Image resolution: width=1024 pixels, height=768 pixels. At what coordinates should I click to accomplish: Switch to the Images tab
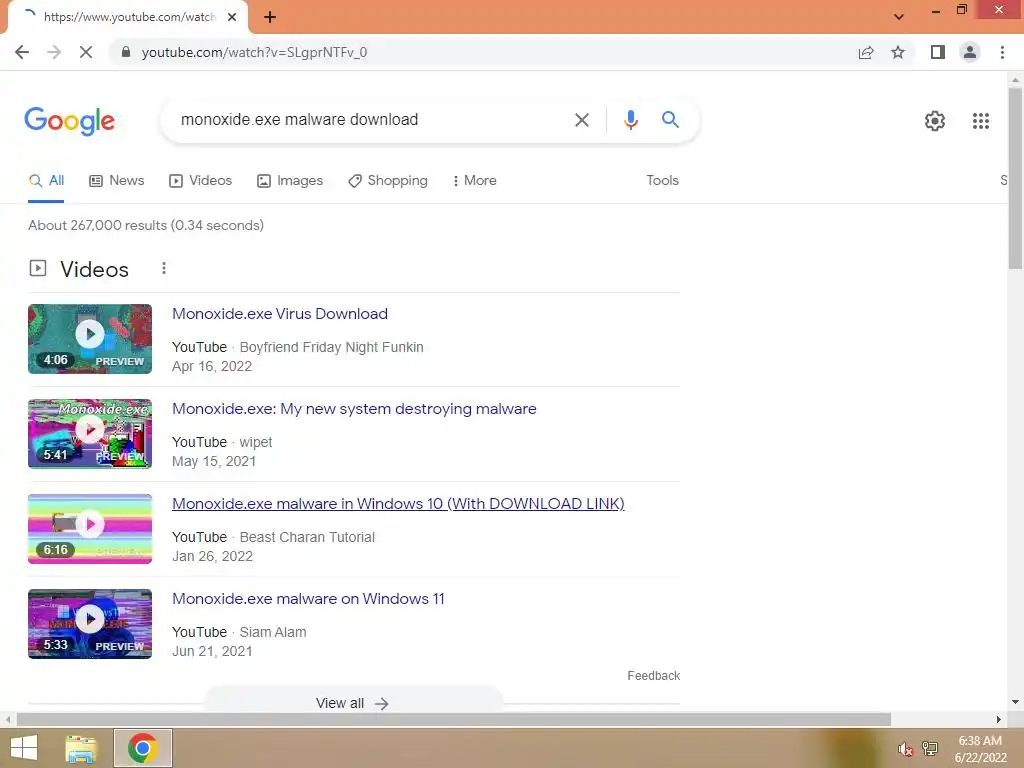[x=290, y=180]
